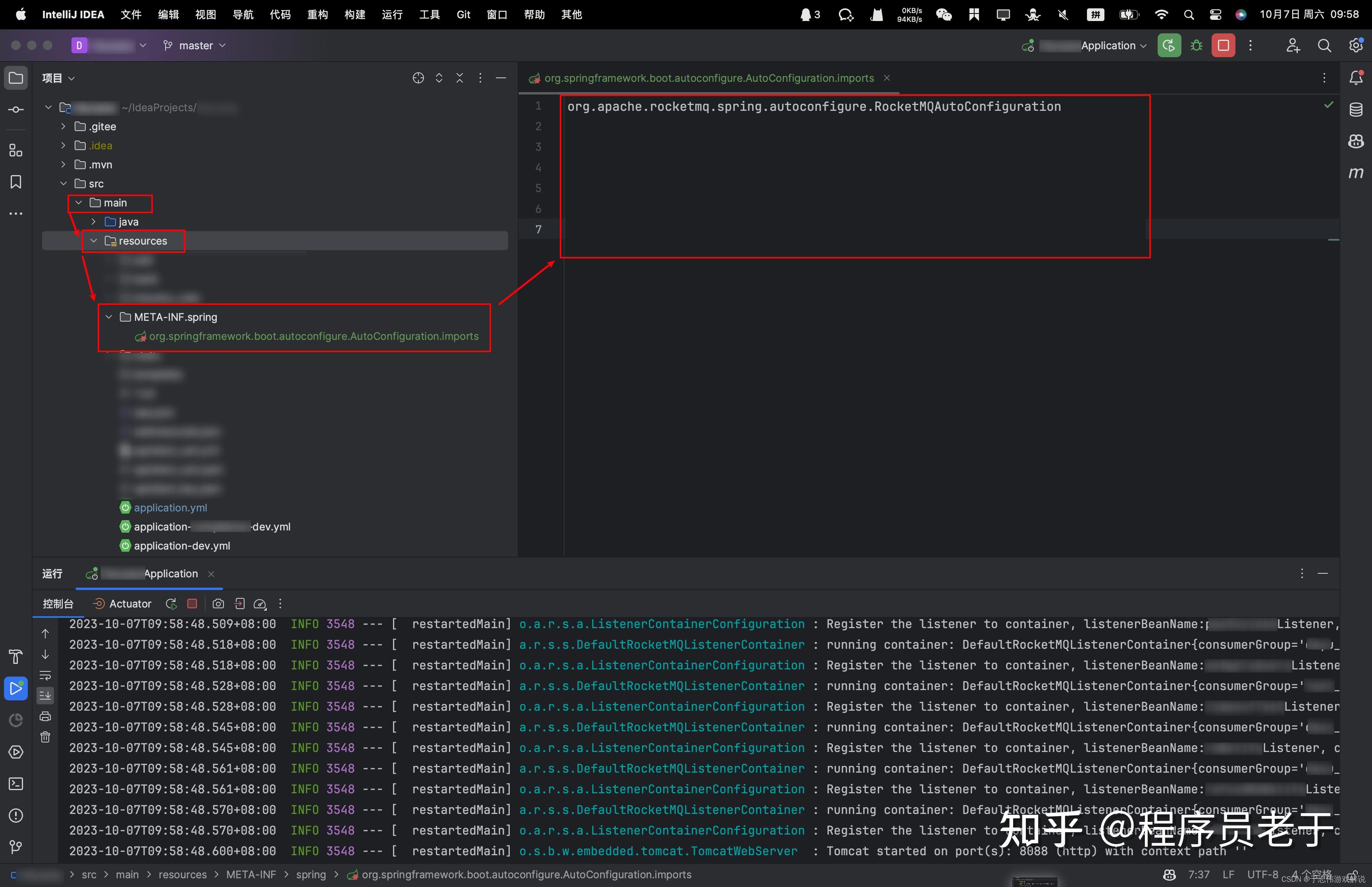Open Bookmarks tool window in left sidebar
The image size is (1372, 887).
click(15, 182)
